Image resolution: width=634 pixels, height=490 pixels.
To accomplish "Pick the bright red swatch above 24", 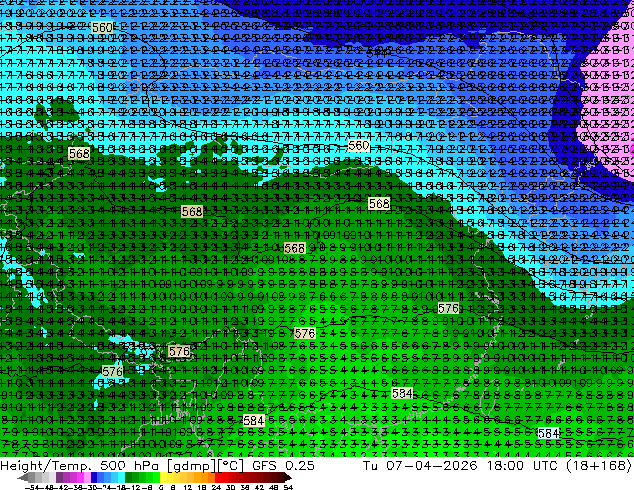I will 218,477.
